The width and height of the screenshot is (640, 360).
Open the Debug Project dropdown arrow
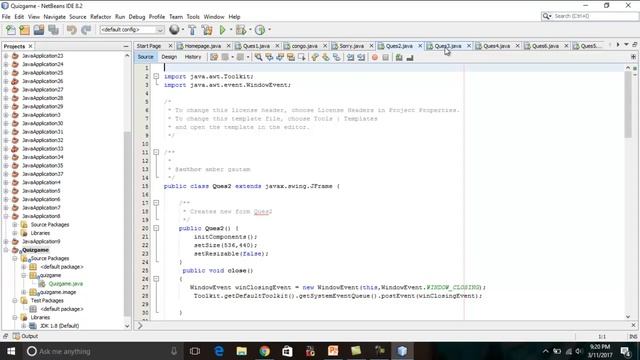coord(250,30)
